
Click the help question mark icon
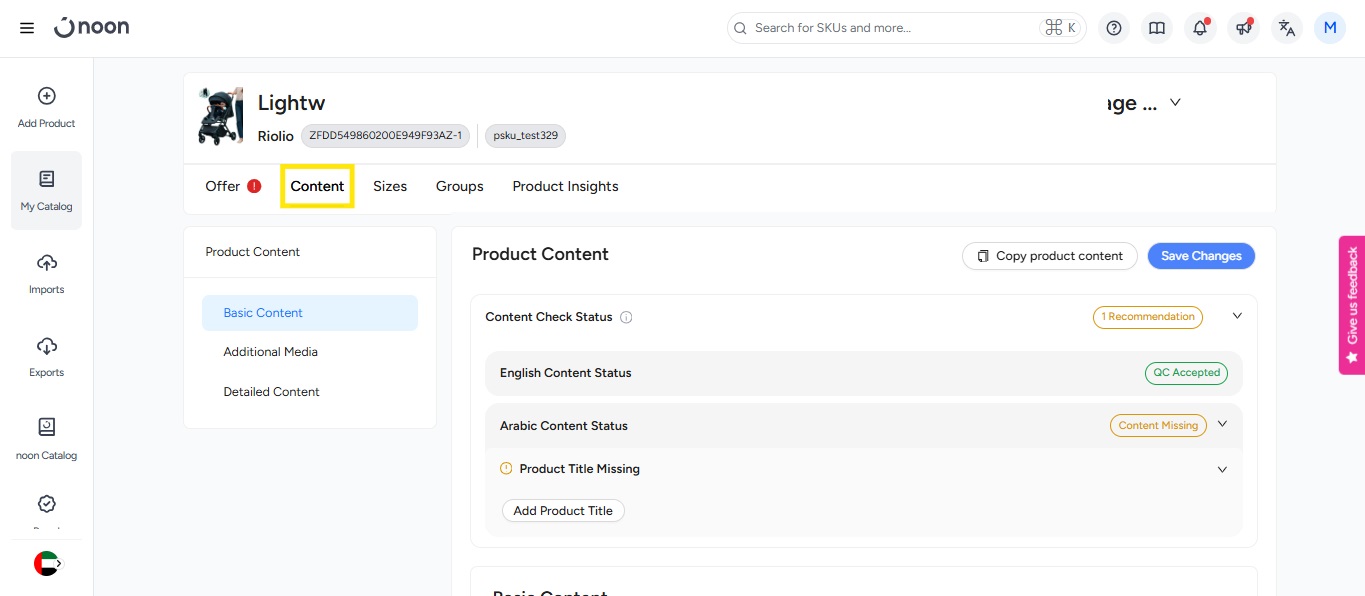coord(1114,28)
